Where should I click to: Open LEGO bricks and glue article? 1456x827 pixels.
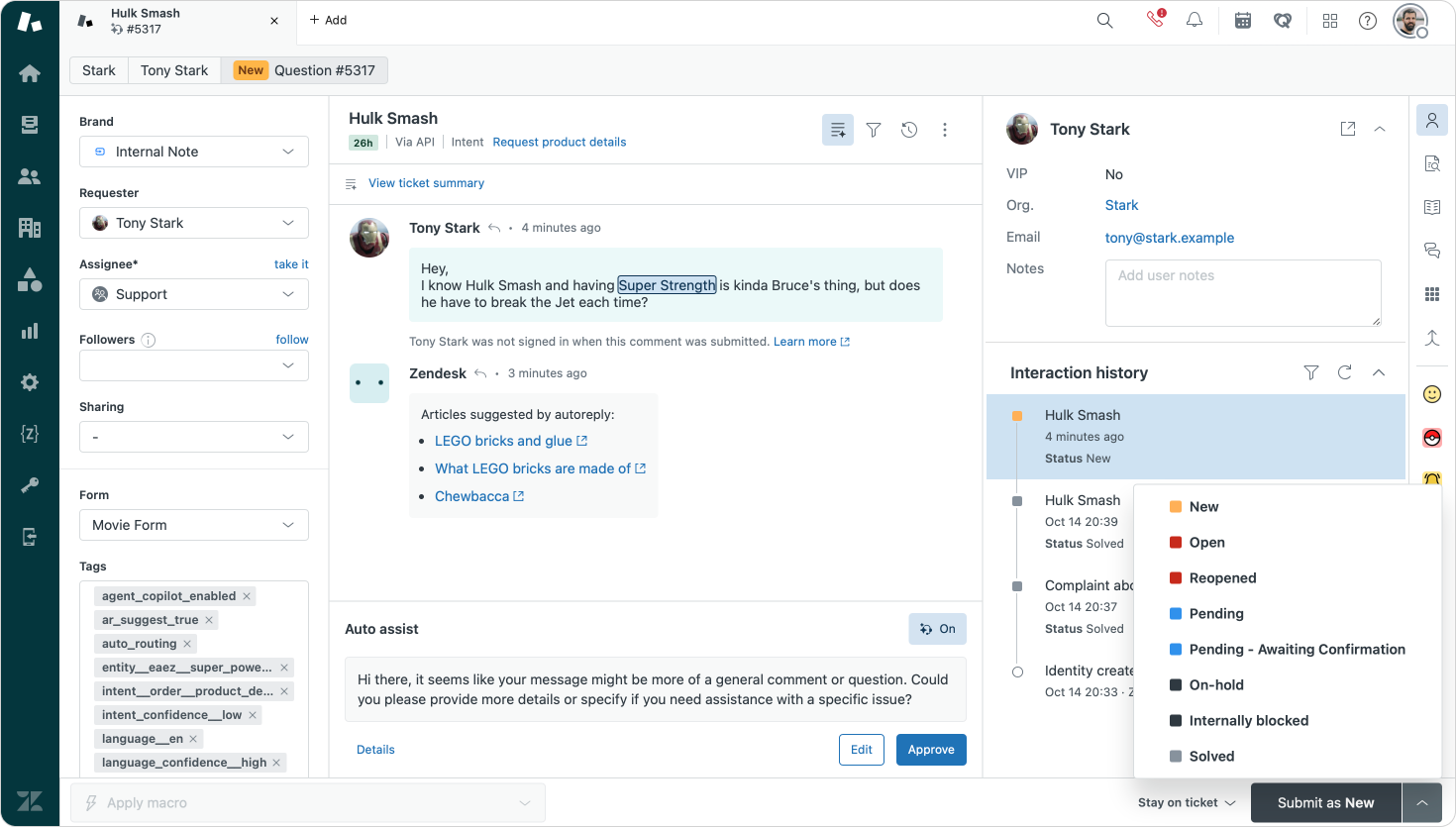coord(510,441)
